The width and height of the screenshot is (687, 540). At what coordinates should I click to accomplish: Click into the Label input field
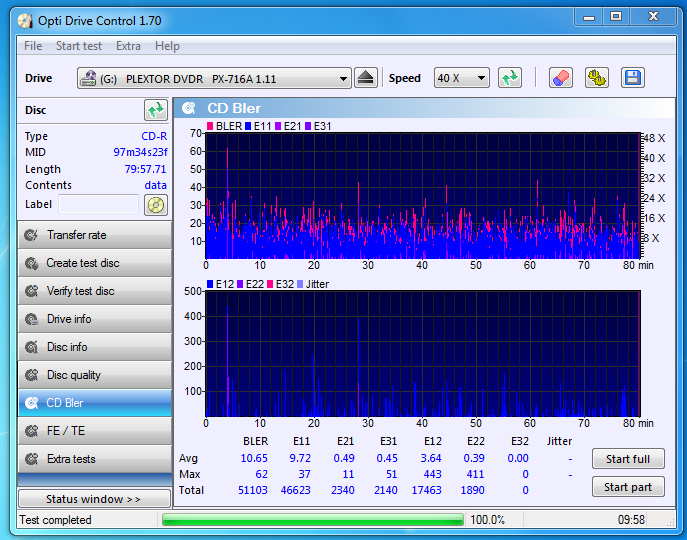pos(99,204)
